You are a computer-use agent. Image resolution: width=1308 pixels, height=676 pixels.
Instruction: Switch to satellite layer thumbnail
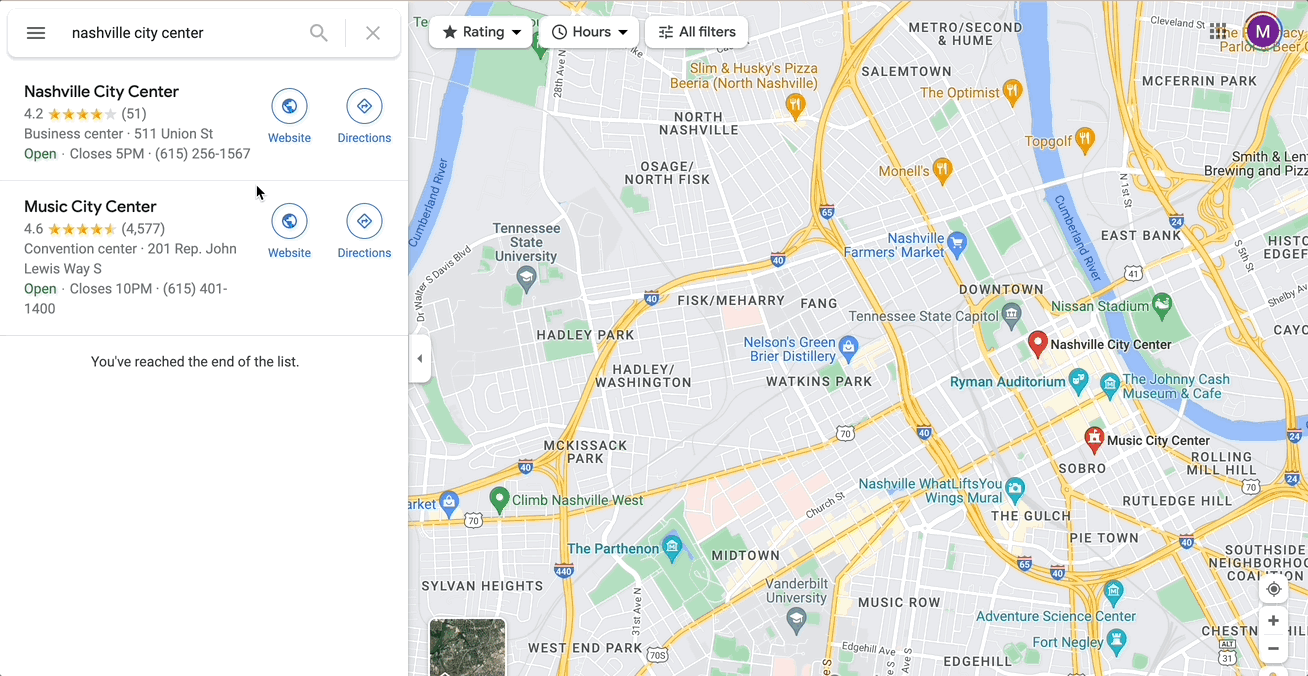[467, 647]
